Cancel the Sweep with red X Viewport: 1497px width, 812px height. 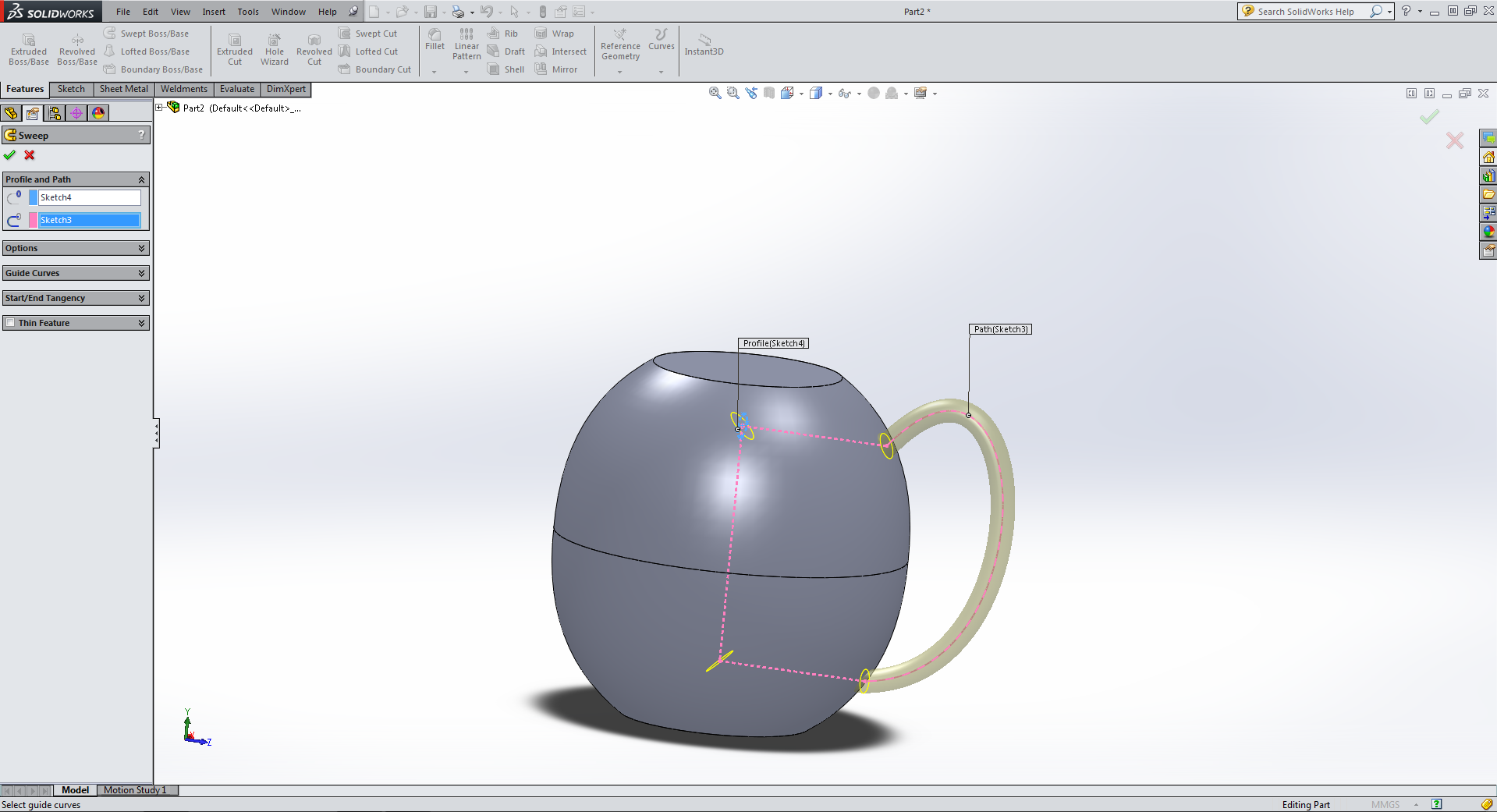[30, 155]
